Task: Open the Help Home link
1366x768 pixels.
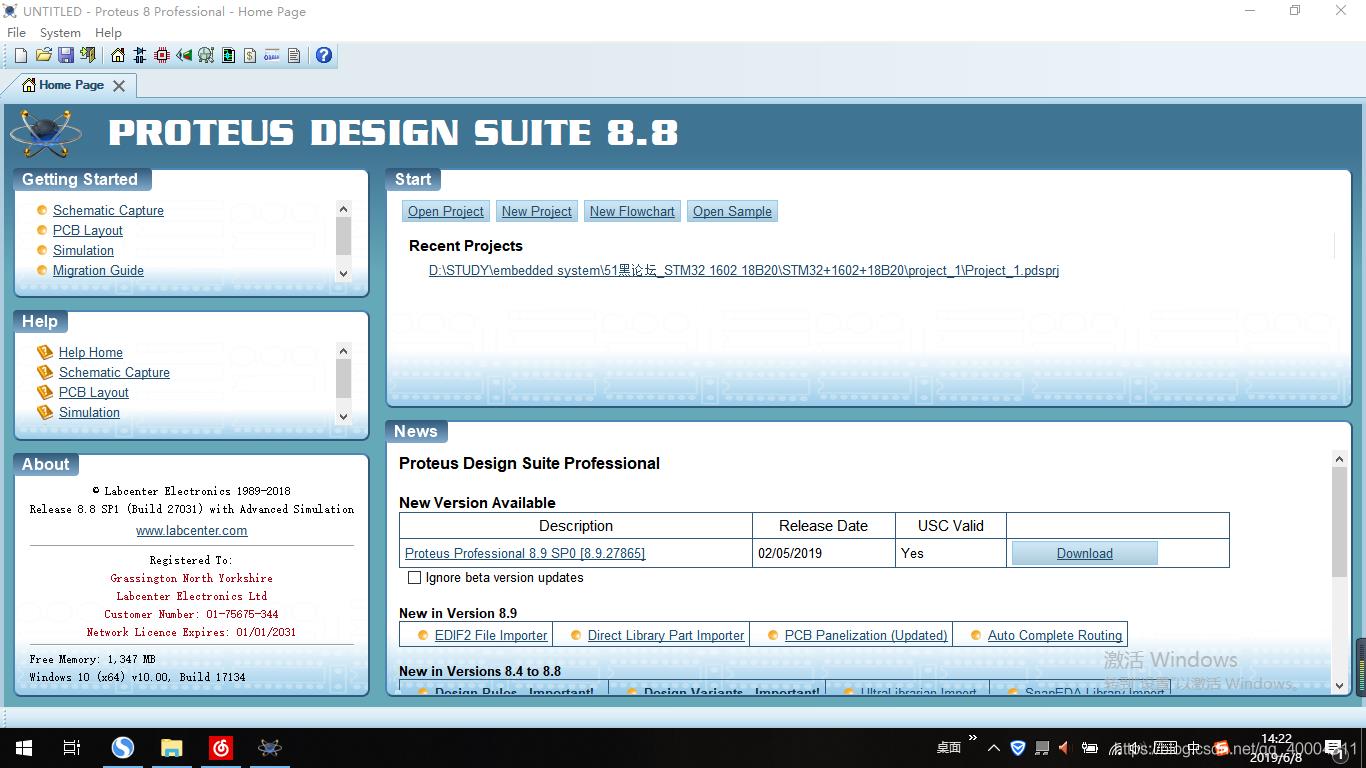Action: tap(91, 352)
